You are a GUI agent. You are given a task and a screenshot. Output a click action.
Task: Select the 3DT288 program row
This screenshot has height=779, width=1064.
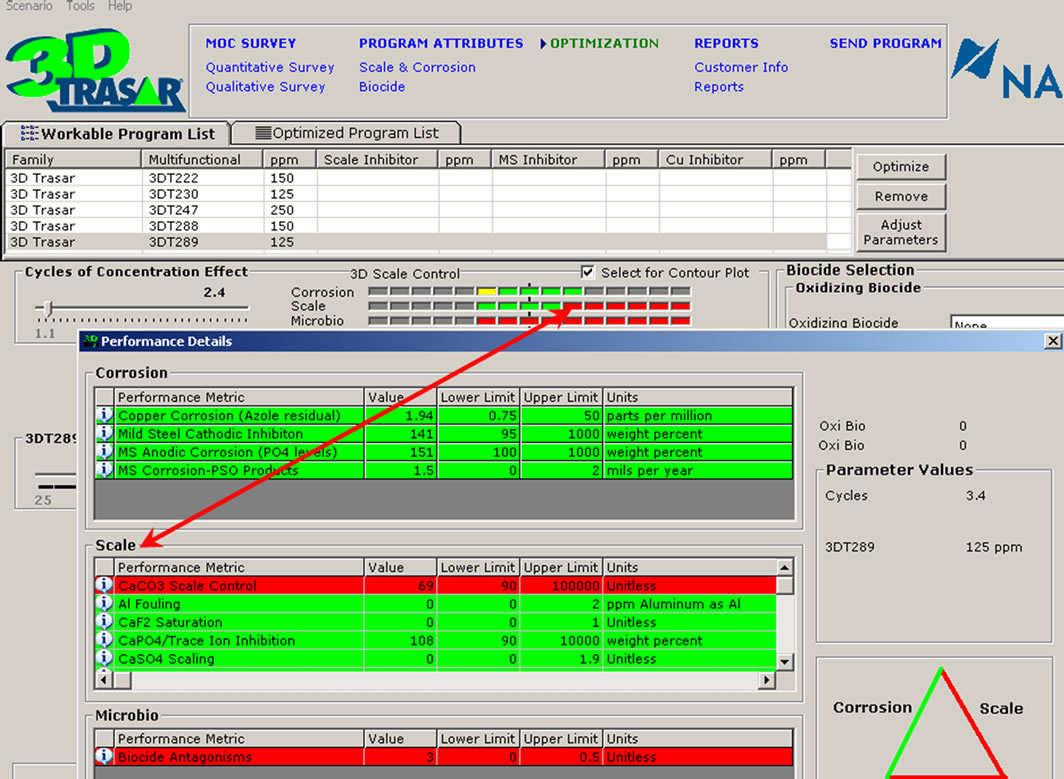pyautogui.click(x=428, y=226)
